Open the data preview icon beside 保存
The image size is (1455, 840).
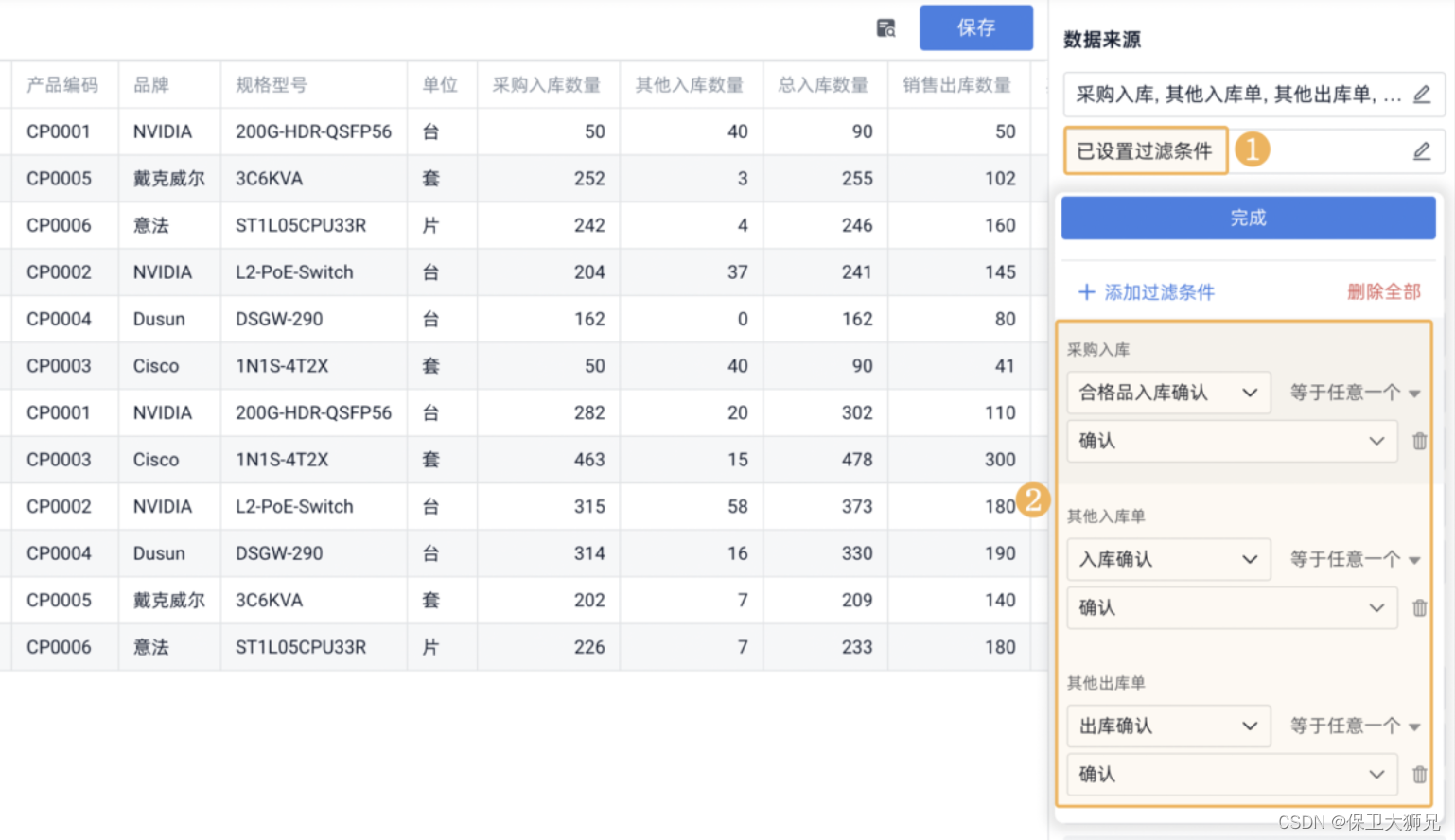tap(885, 28)
